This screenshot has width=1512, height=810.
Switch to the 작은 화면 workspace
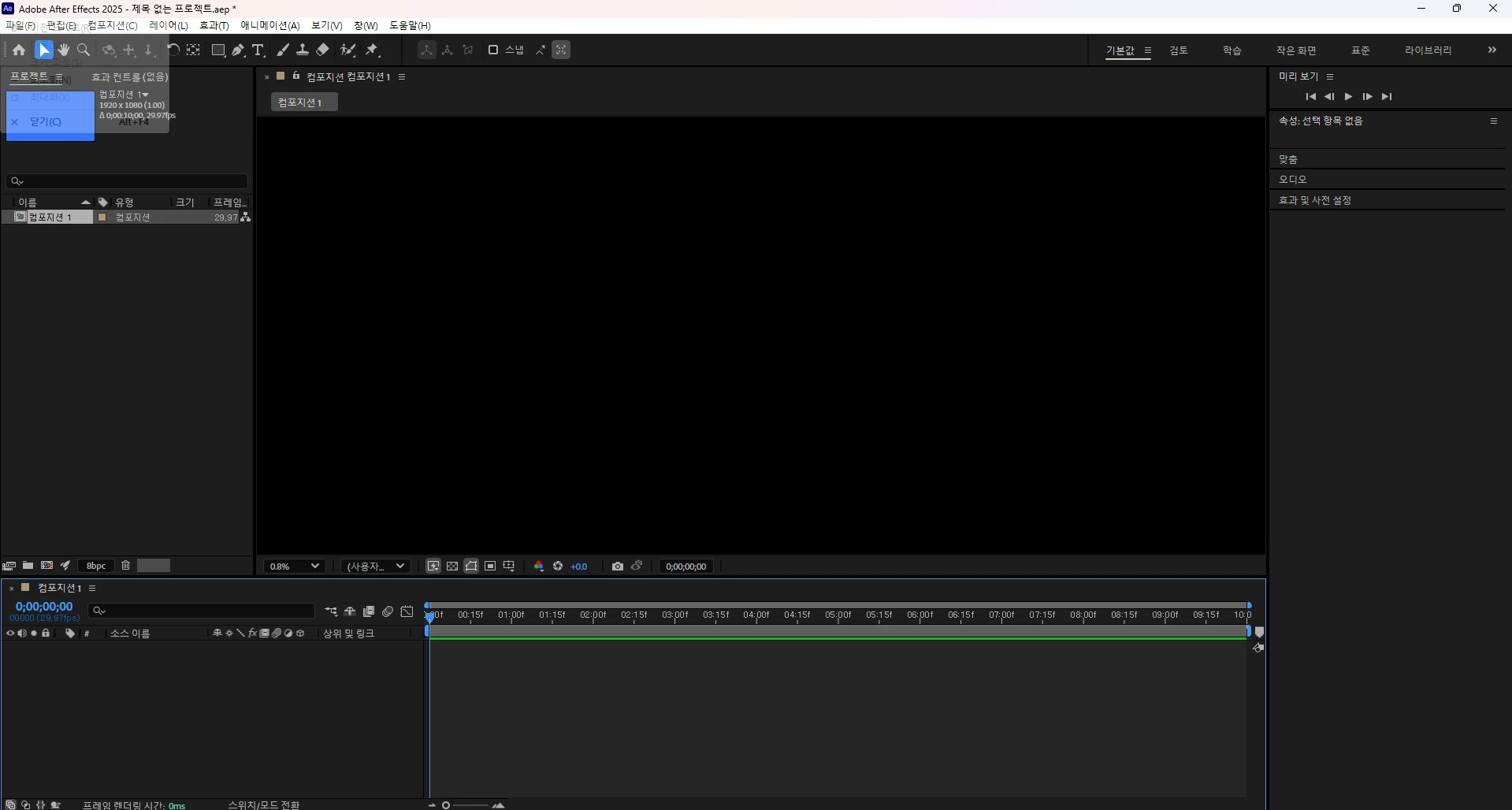coord(1296,50)
